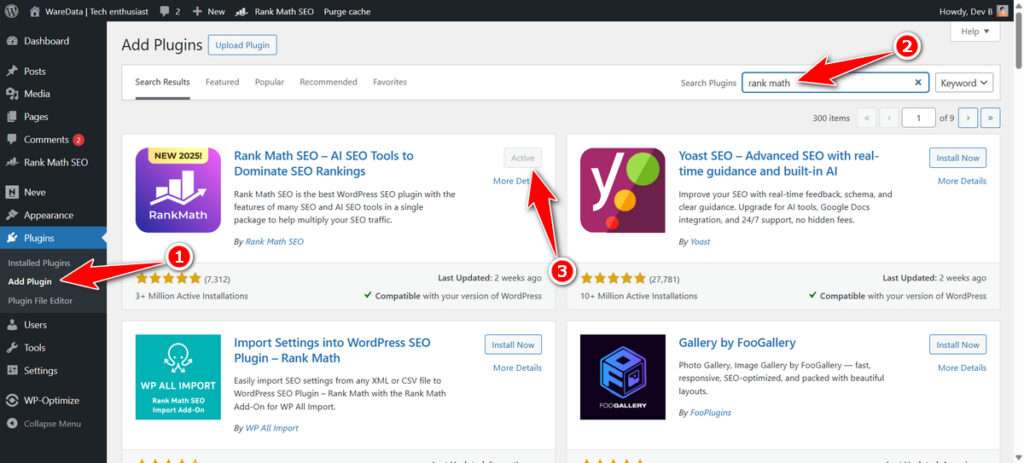Viewport: 1024px width, 463px height.
Task: Open Installed Plugins submenu
Action: 39,263
